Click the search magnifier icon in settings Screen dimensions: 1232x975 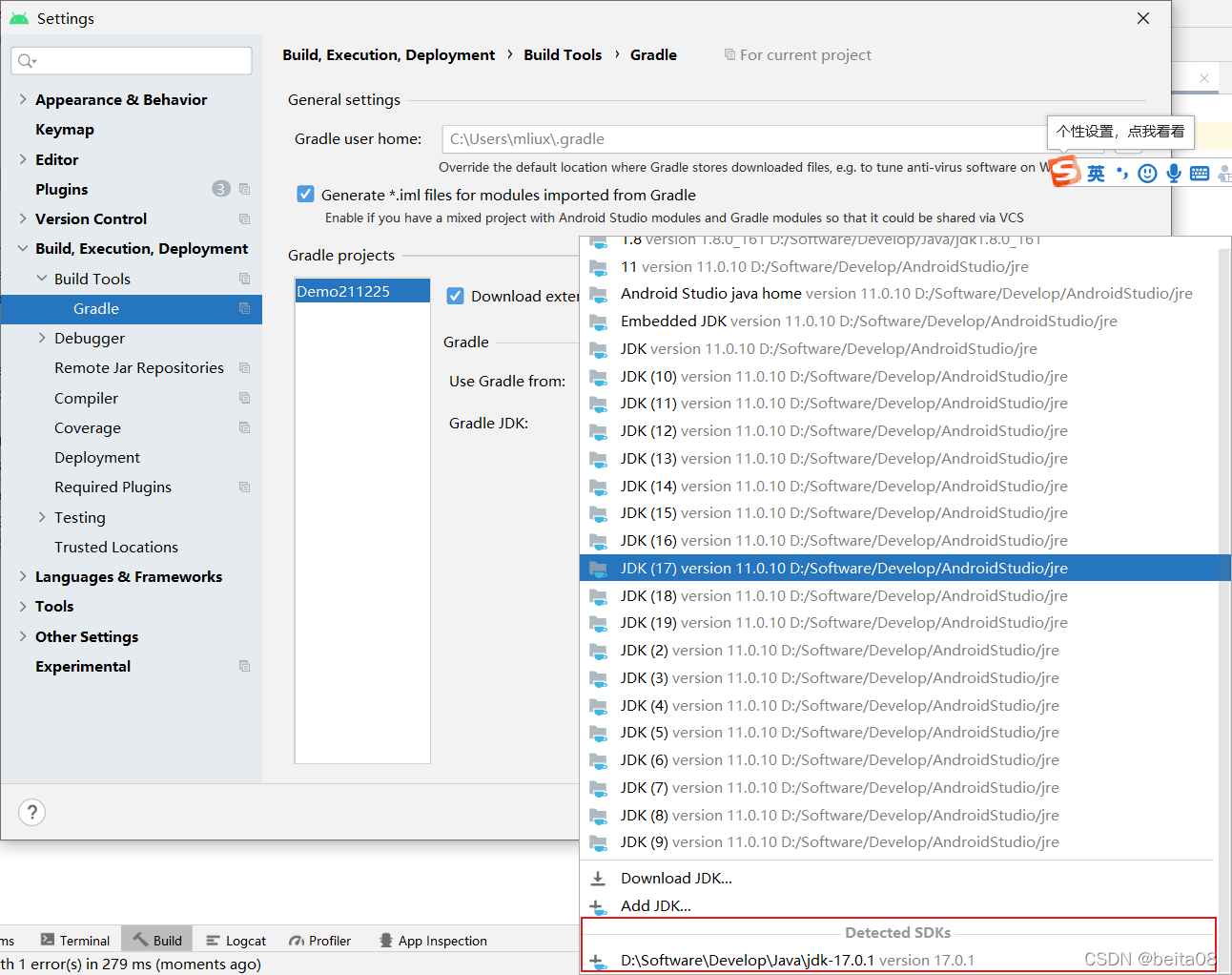27,61
